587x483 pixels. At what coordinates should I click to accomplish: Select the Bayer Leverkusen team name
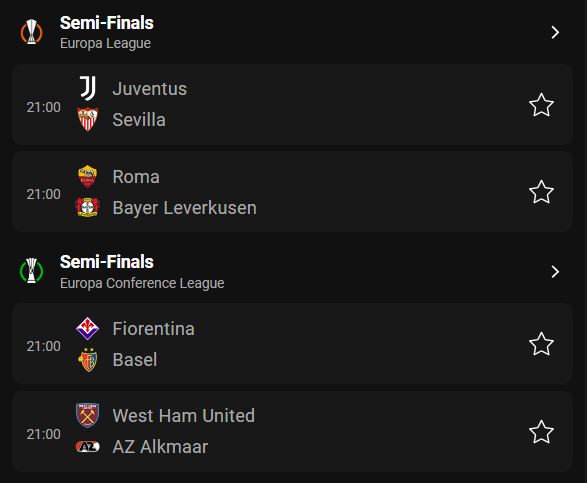(185, 208)
